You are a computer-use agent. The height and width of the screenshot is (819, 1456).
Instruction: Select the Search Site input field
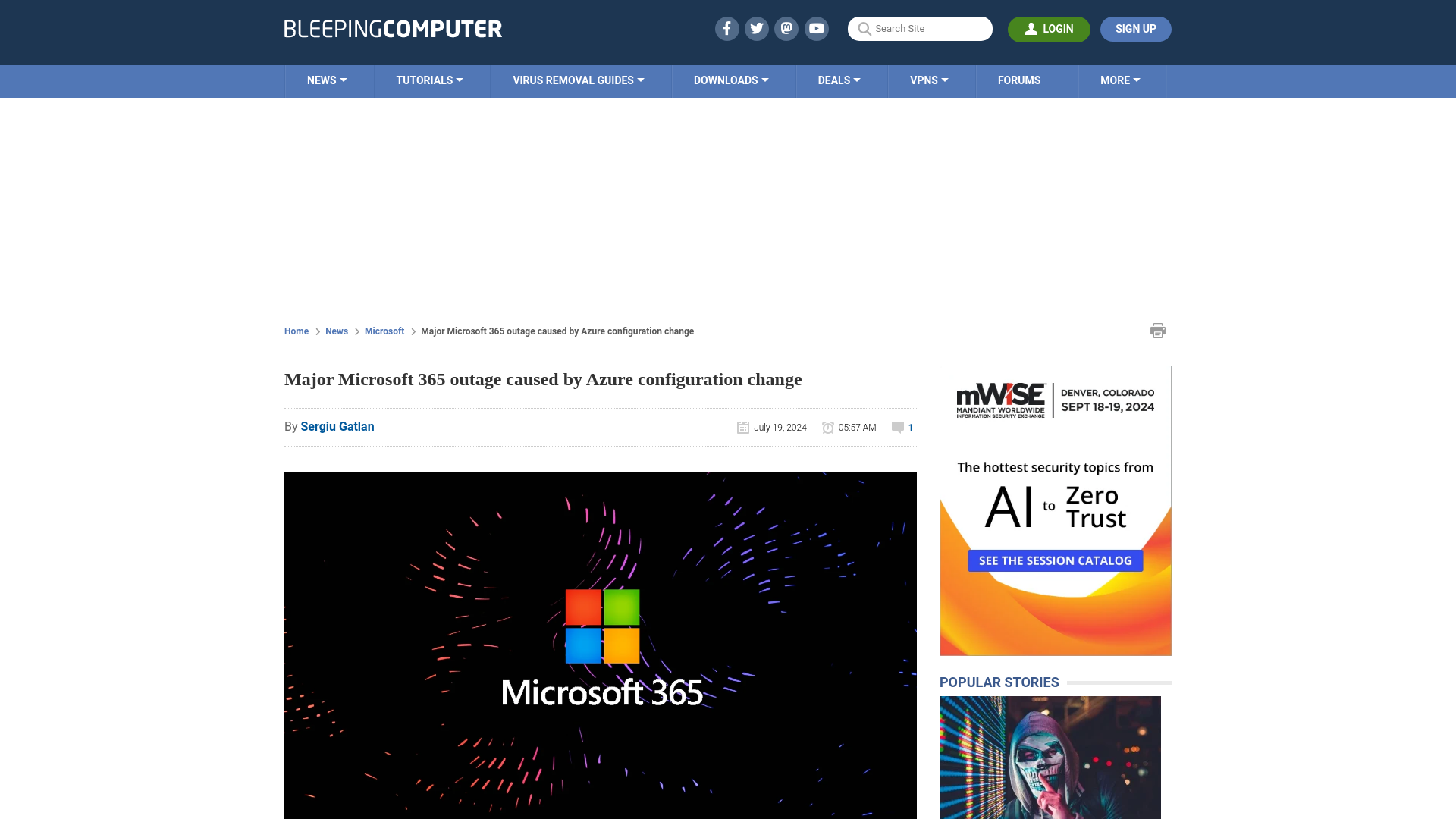point(919,29)
